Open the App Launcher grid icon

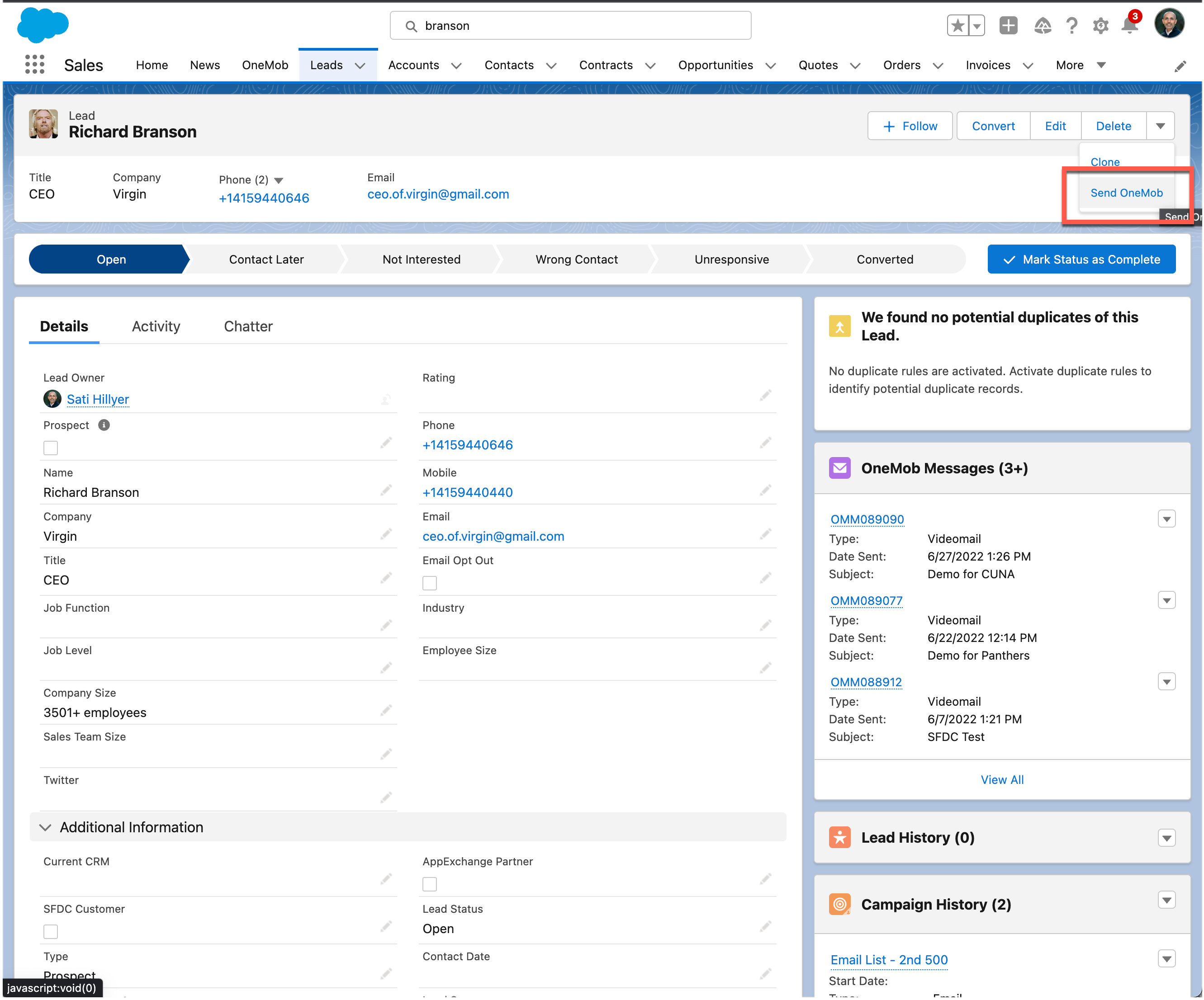(34, 64)
